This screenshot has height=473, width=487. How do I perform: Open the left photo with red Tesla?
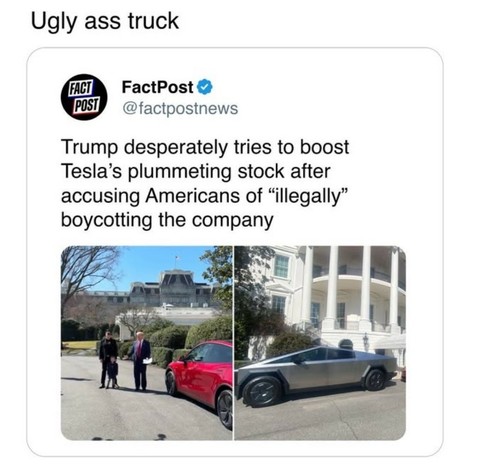pyautogui.click(x=147, y=343)
